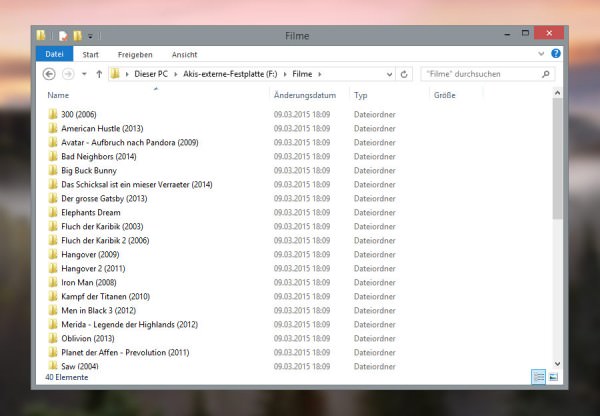
Task: Click scrollbar up arrow
Action: click(557, 93)
